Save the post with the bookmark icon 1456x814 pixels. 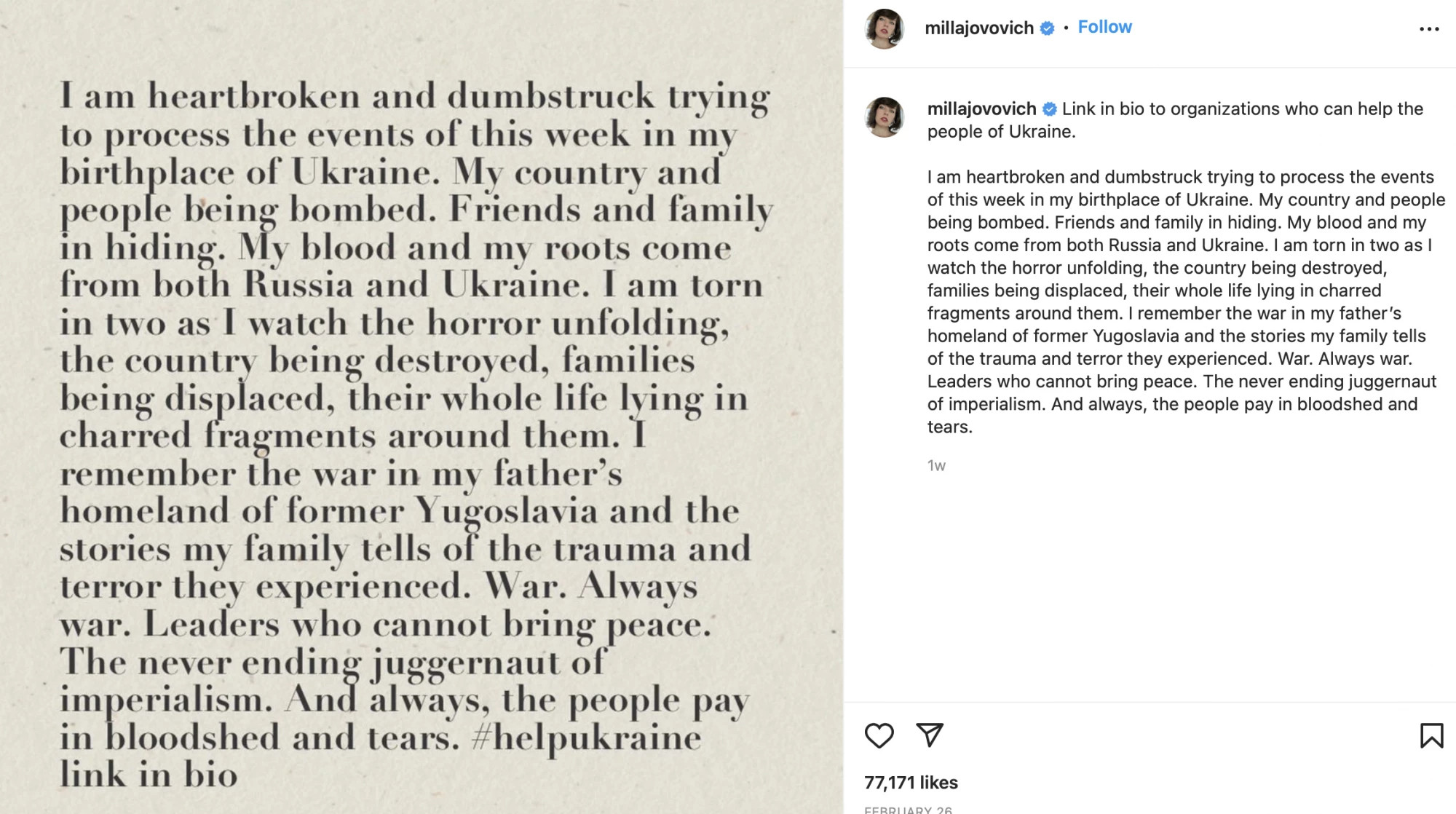pyautogui.click(x=1431, y=735)
